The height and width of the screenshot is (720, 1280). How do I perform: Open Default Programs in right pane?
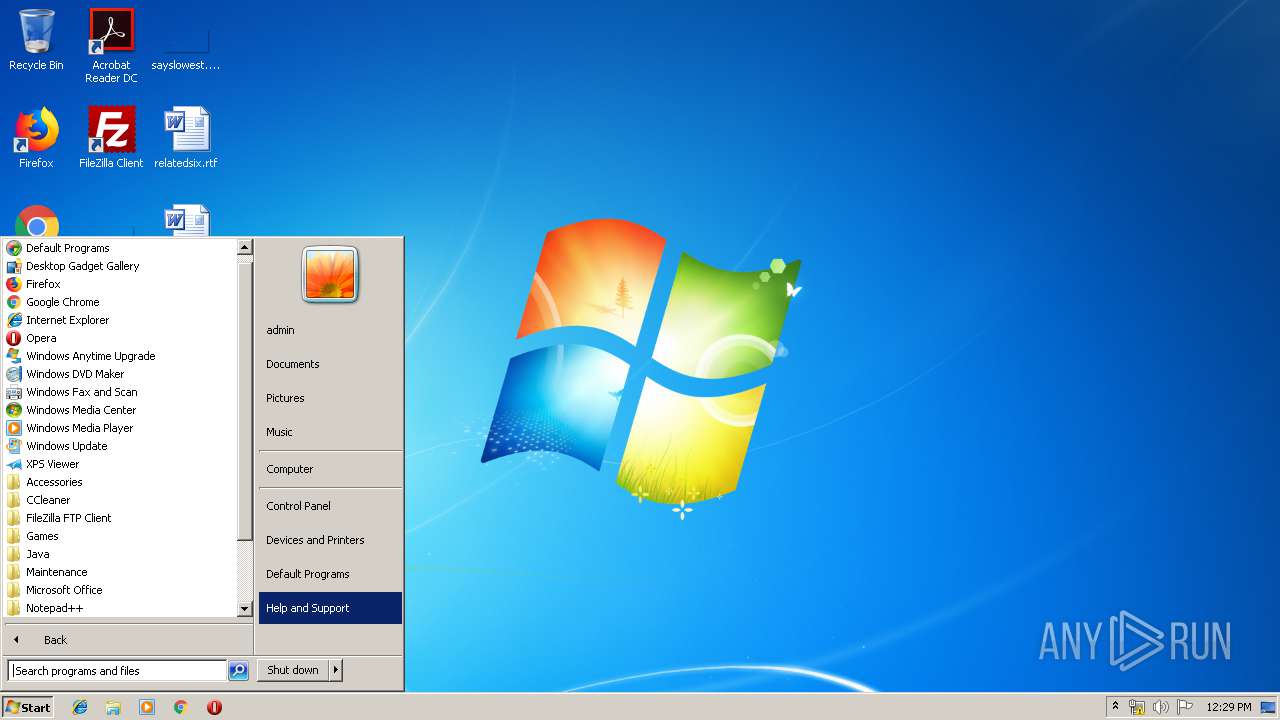click(330, 574)
